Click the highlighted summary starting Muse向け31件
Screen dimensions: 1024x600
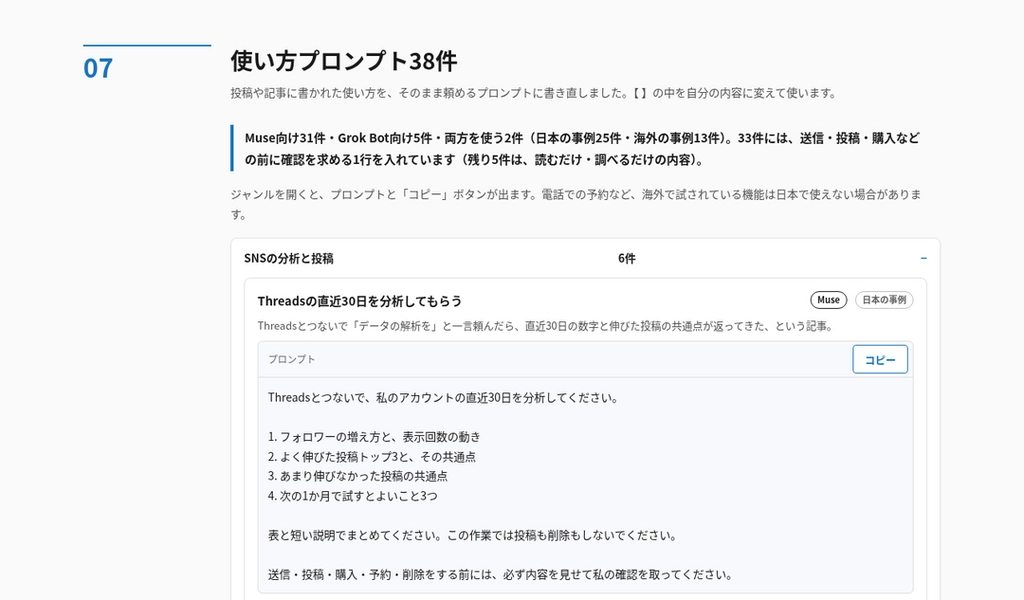coord(582,149)
